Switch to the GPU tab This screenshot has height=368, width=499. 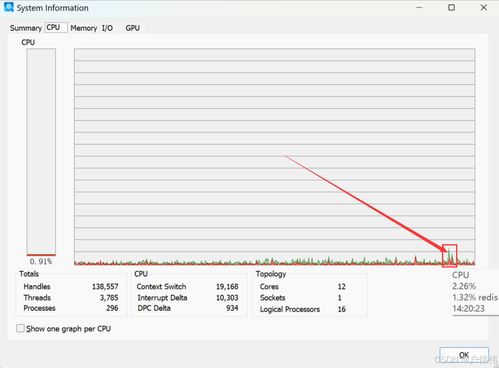[x=132, y=28]
